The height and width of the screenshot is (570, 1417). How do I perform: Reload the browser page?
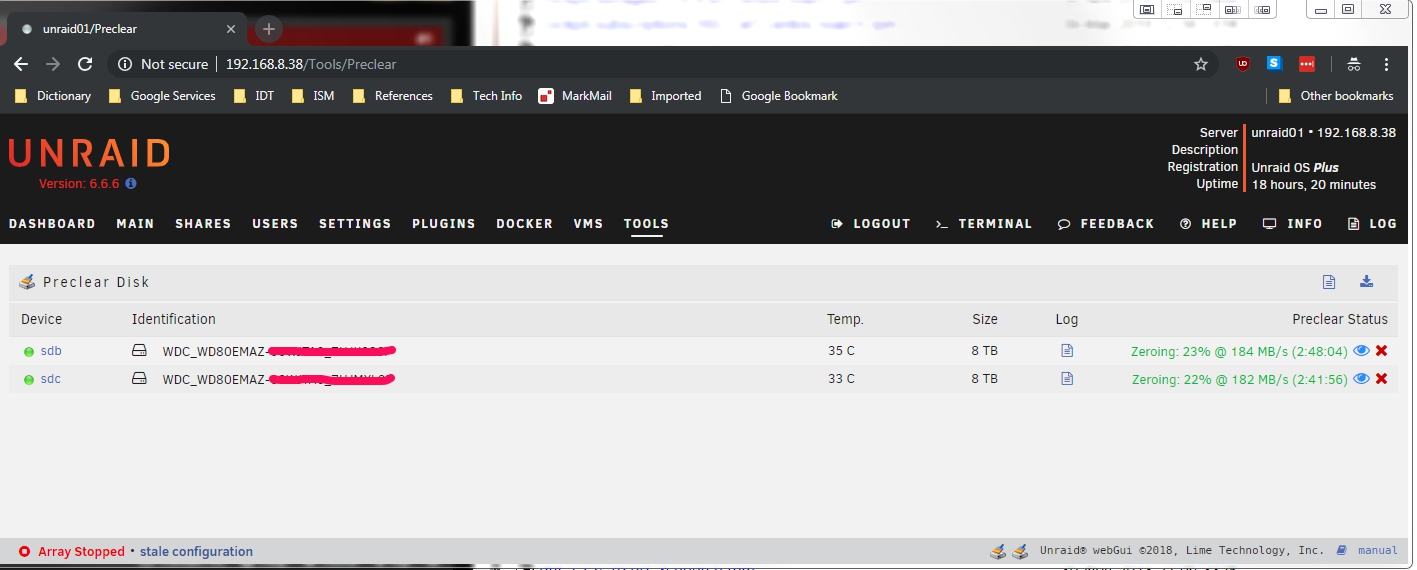[x=85, y=64]
